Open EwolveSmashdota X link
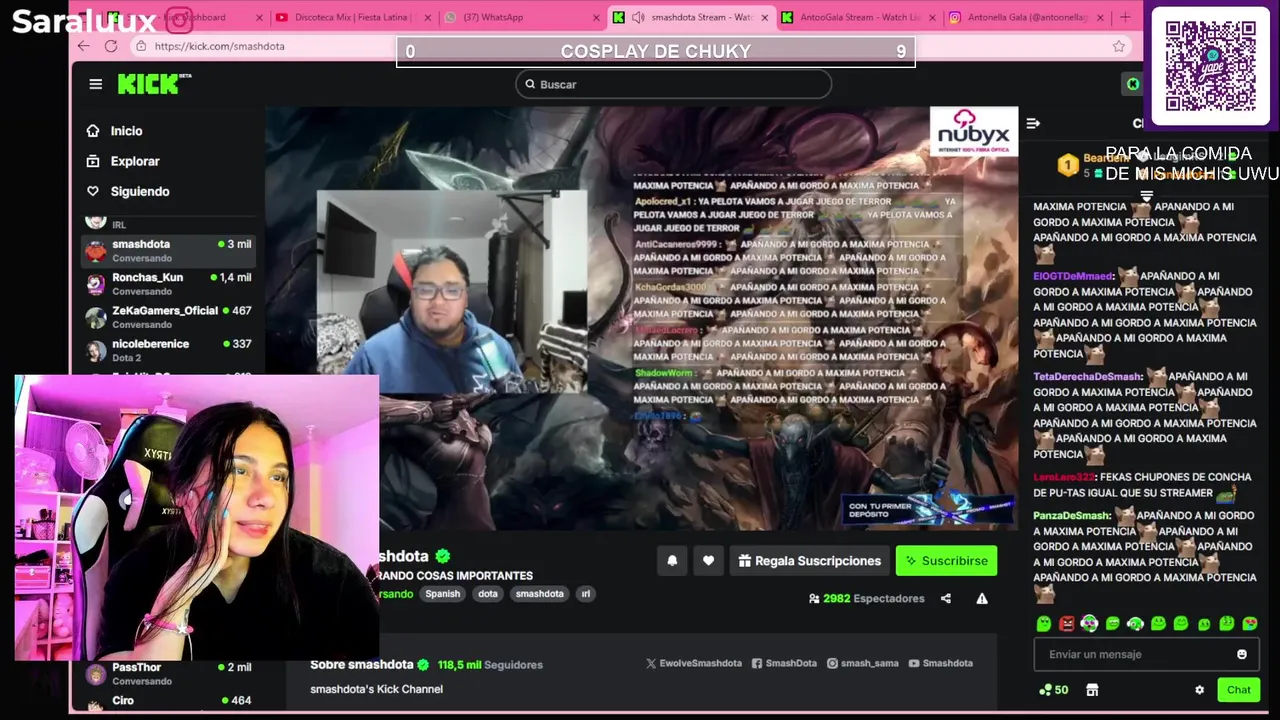The height and width of the screenshot is (720, 1280). pos(694,663)
